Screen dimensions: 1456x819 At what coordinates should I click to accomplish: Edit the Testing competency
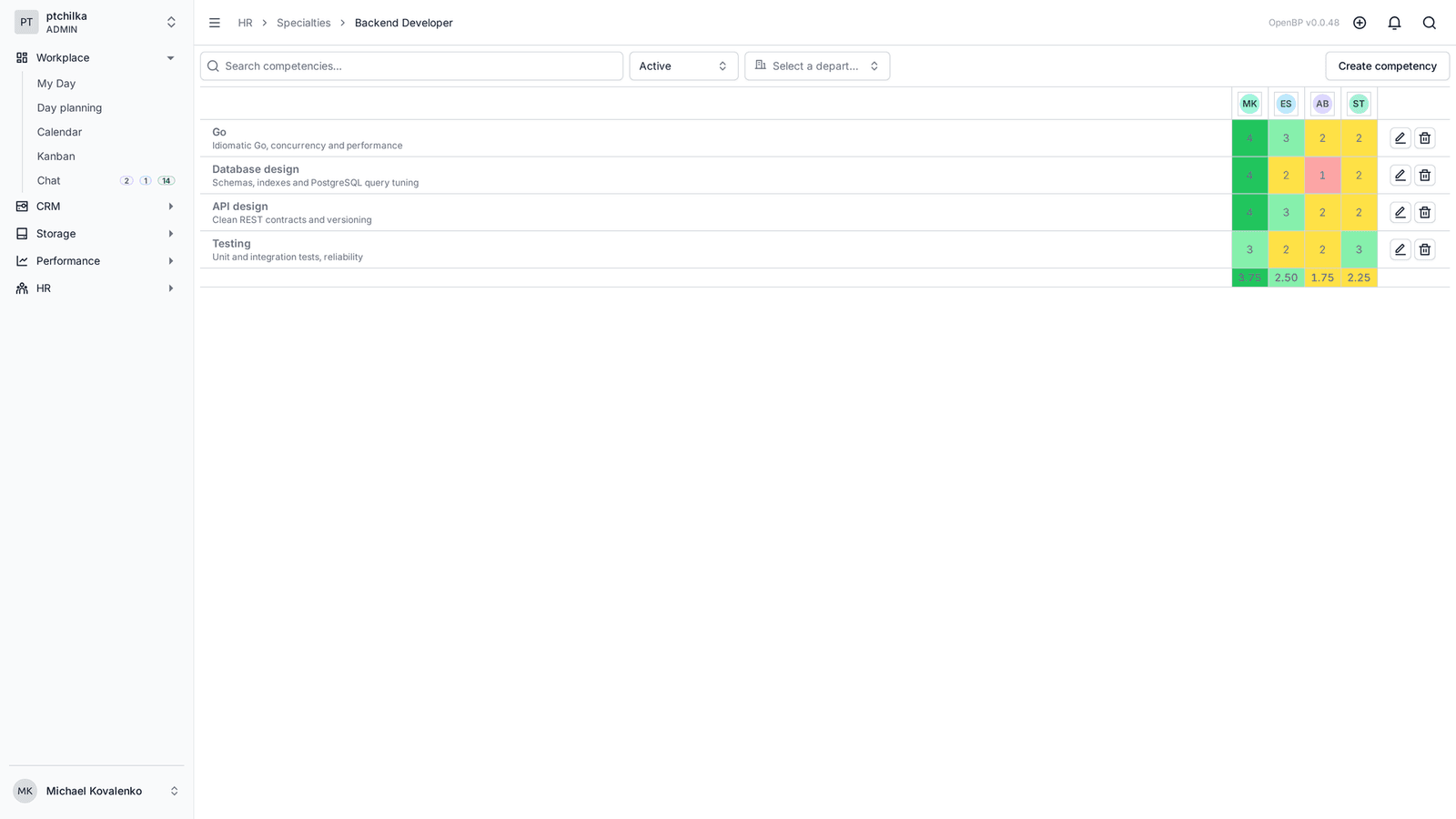1400,249
